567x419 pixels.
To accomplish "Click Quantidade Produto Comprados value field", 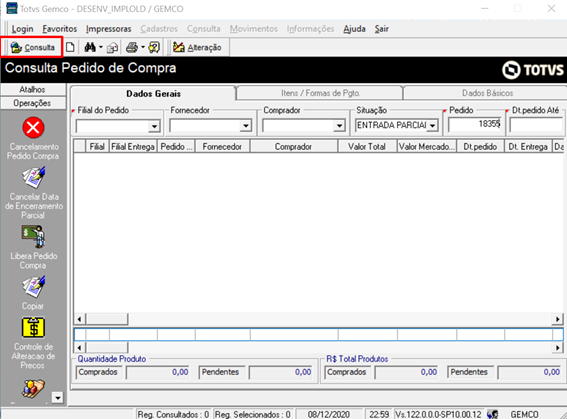I will pyautogui.click(x=158, y=372).
